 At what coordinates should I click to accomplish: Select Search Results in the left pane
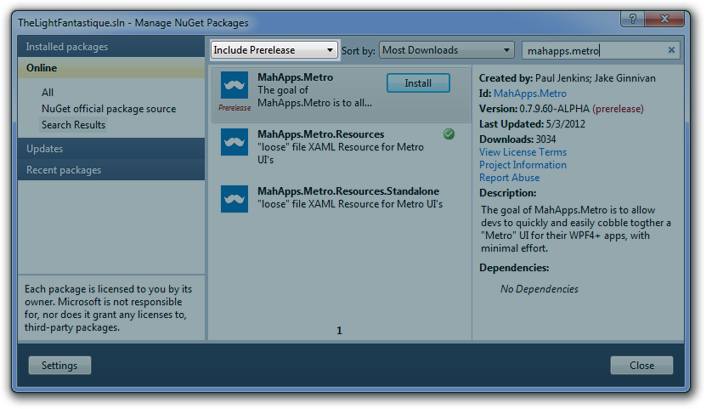(73, 125)
